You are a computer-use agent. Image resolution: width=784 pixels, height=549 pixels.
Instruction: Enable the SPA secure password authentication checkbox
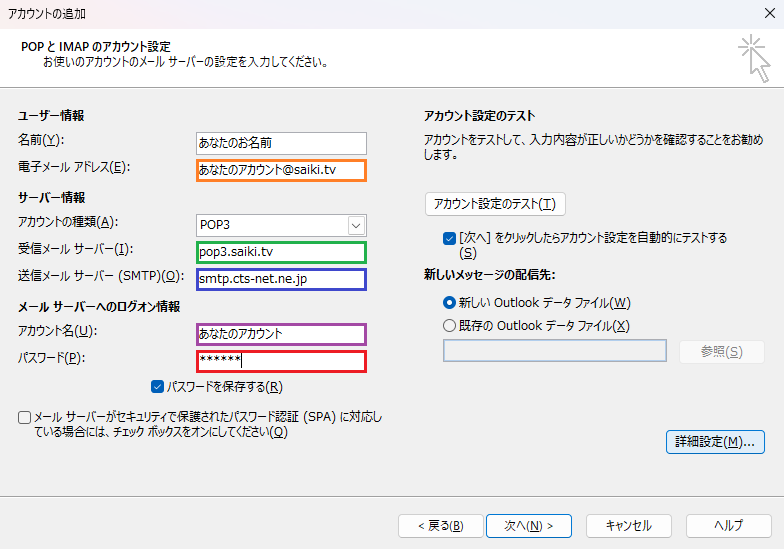click(x=24, y=417)
